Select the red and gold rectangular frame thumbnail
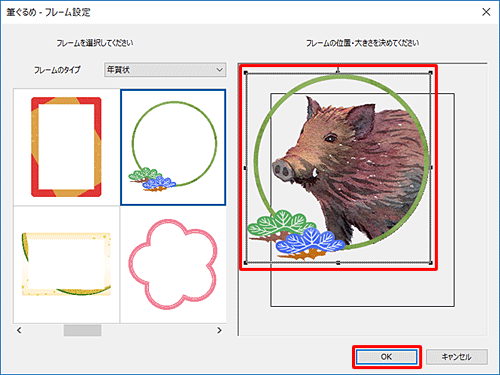The width and height of the screenshot is (500, 375). [x=66, y=147]
